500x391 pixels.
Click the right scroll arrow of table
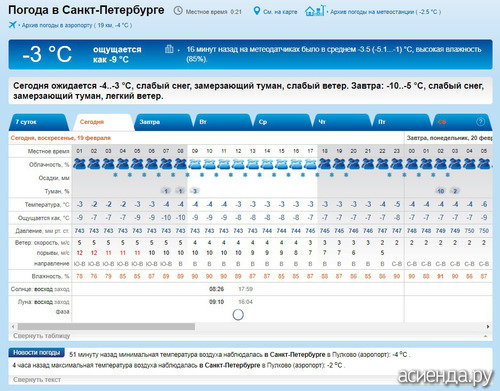tap(488, 326)
